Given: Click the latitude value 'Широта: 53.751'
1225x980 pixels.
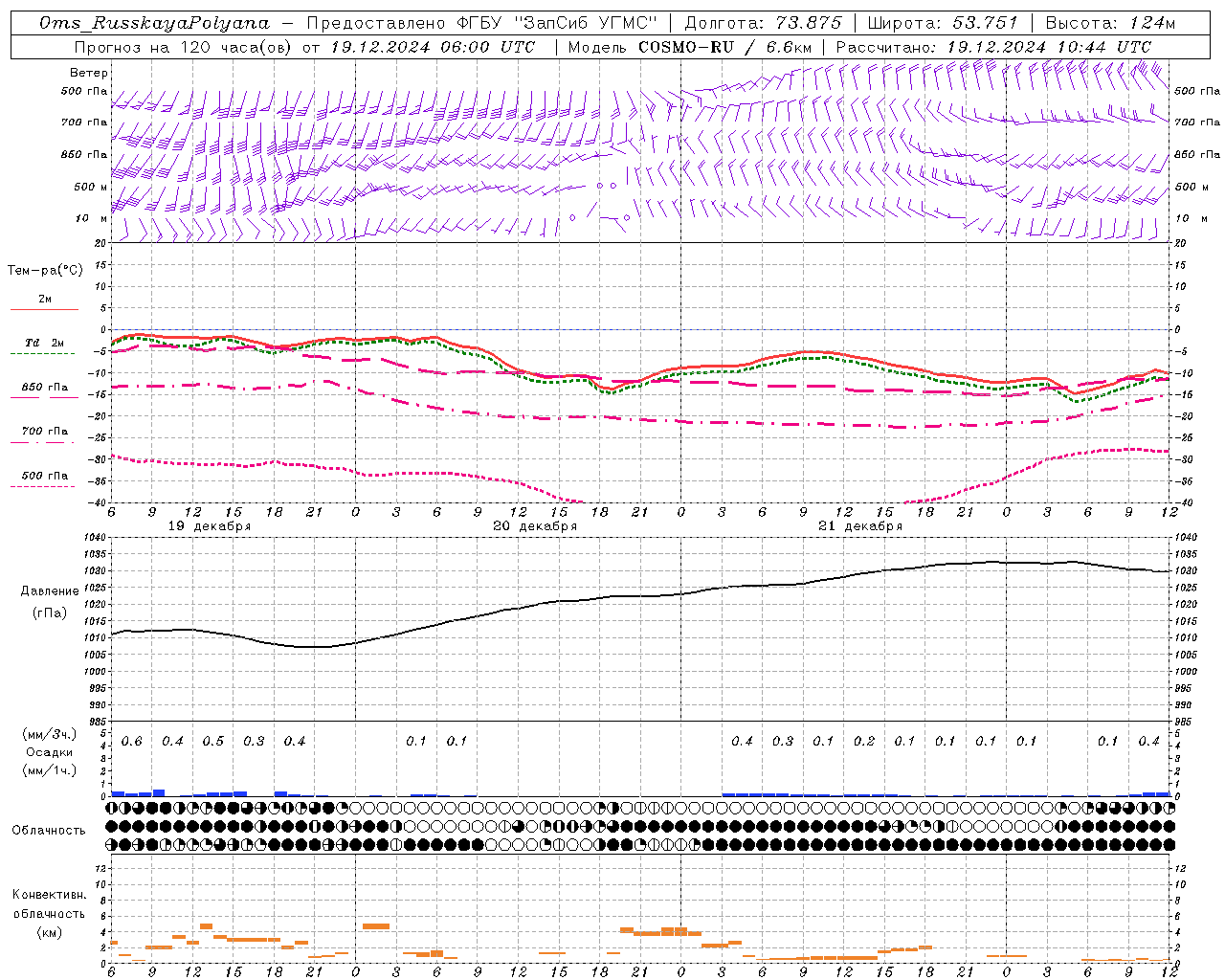Looking at the screenshot, I should click(x=943, y=23).
